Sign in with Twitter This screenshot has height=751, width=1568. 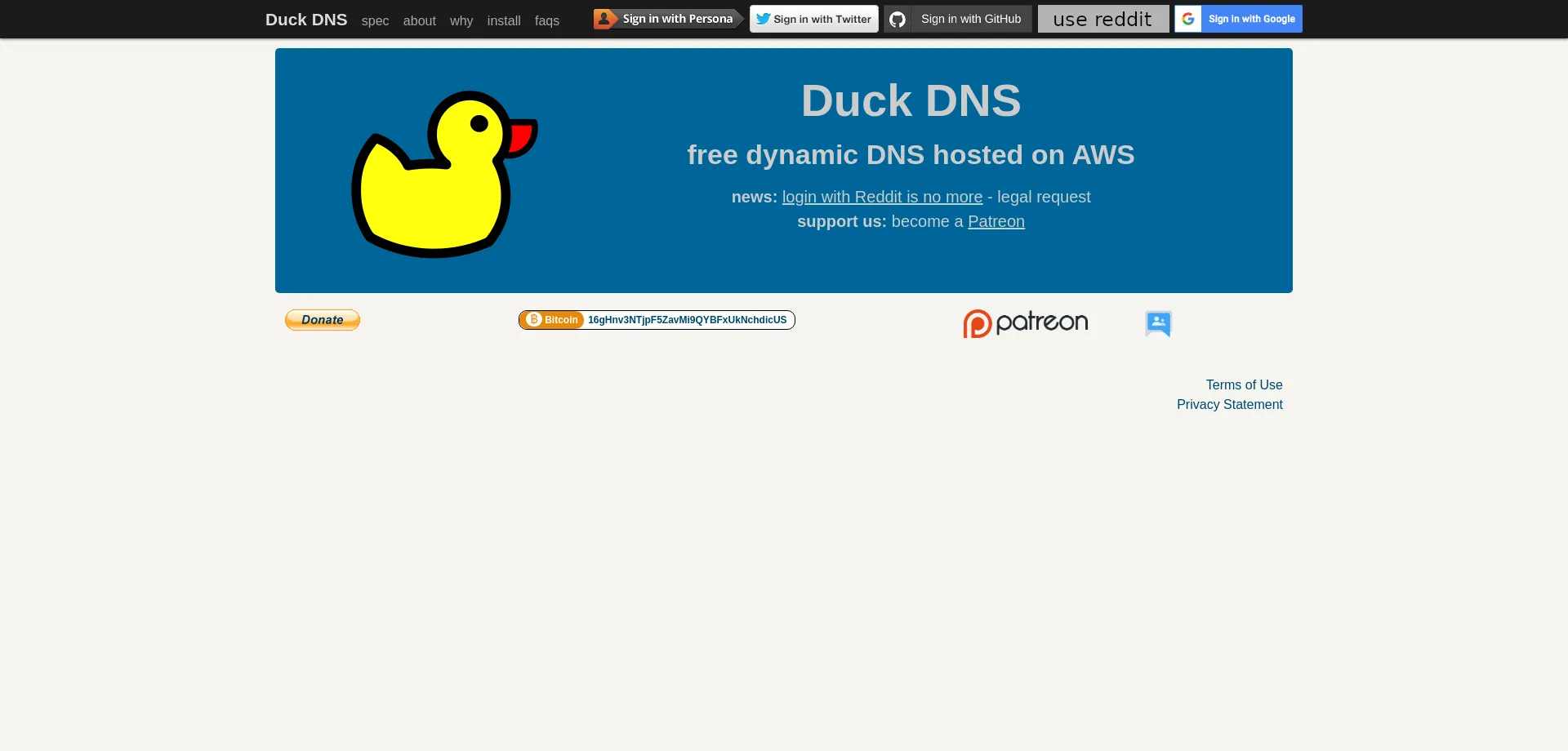[814, 19]
